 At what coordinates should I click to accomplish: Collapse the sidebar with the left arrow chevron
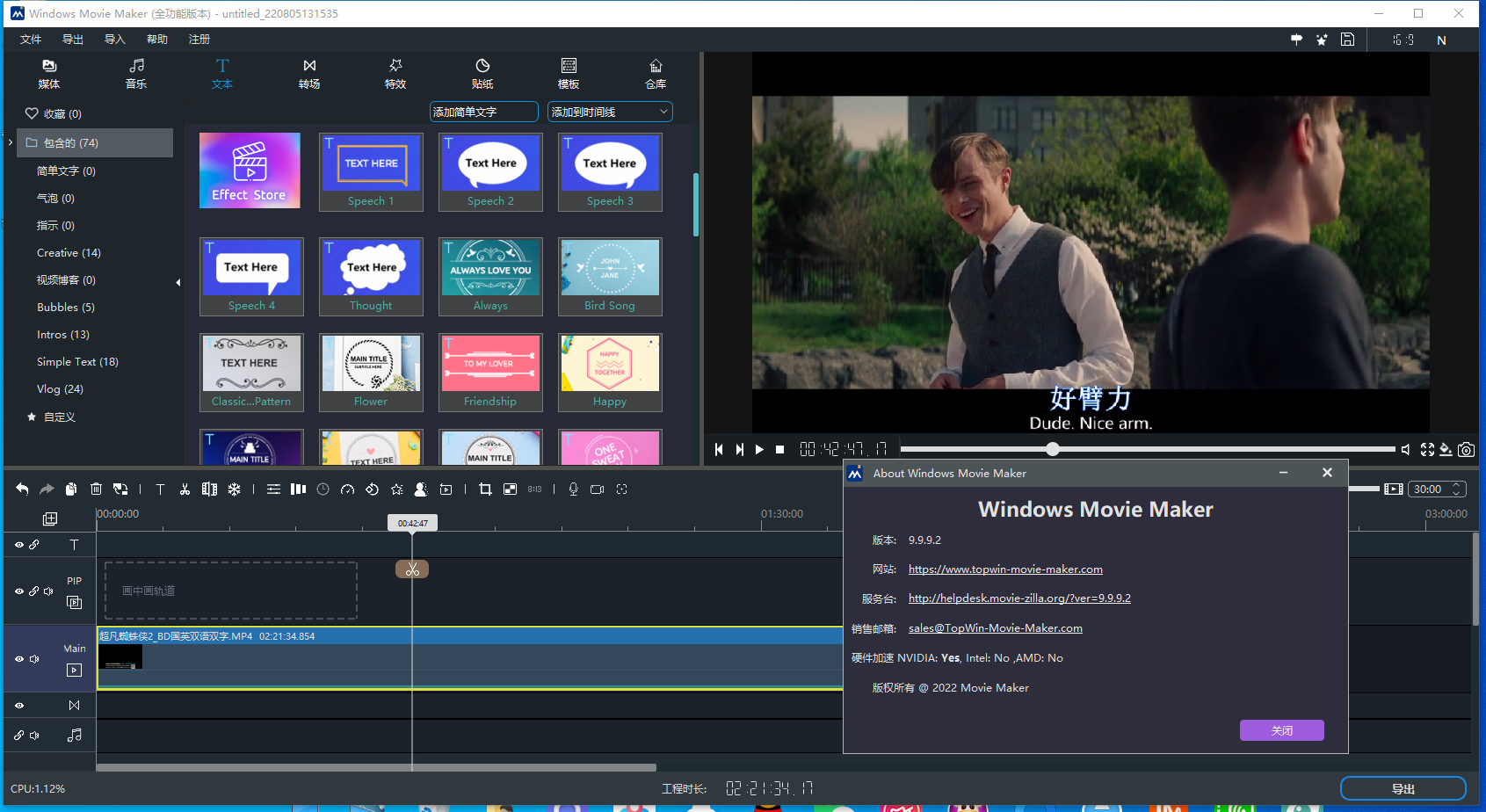178,282
